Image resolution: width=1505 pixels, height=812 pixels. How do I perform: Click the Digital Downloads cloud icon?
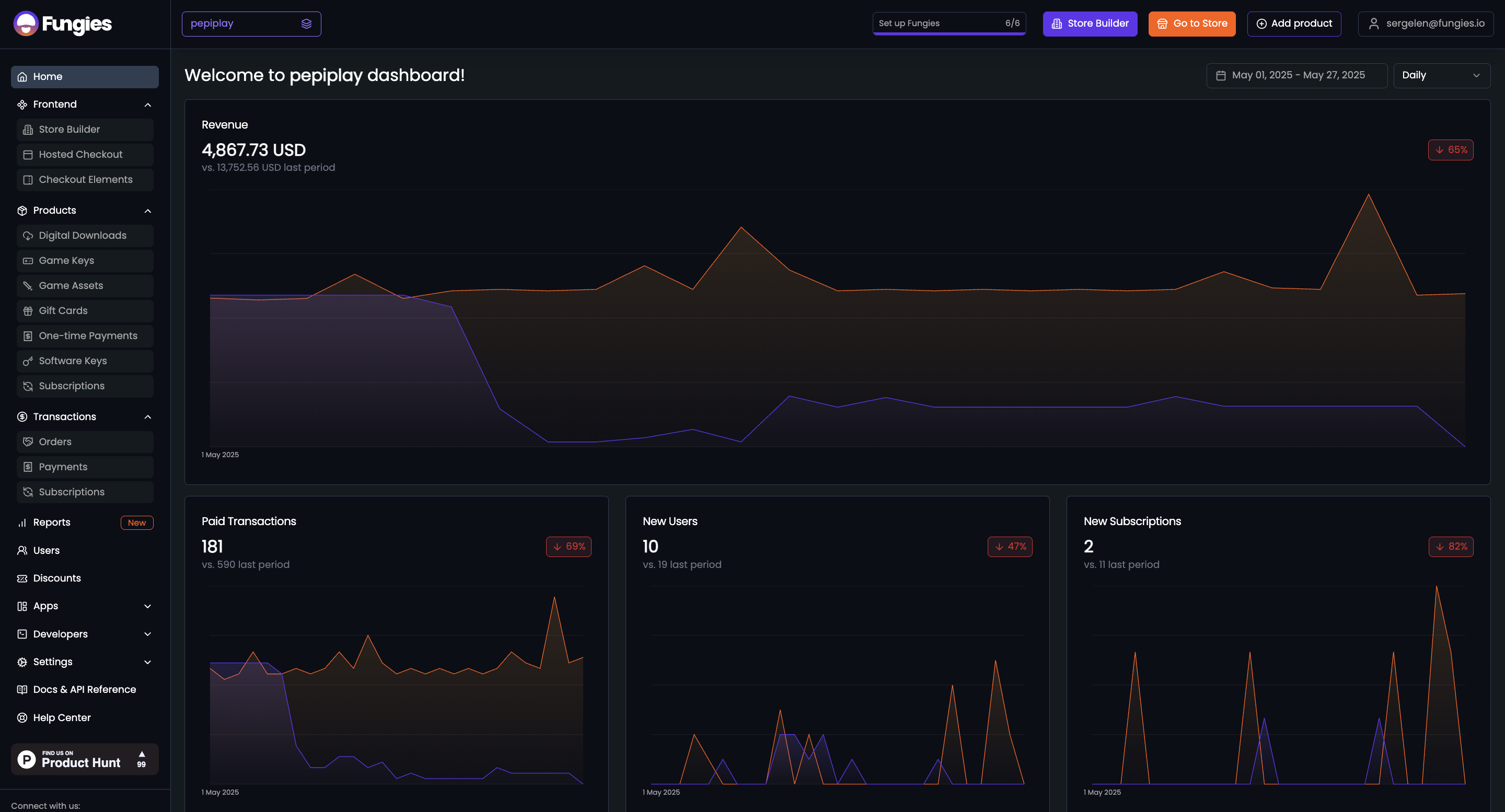pyautogui.click(x=28, y=236)
